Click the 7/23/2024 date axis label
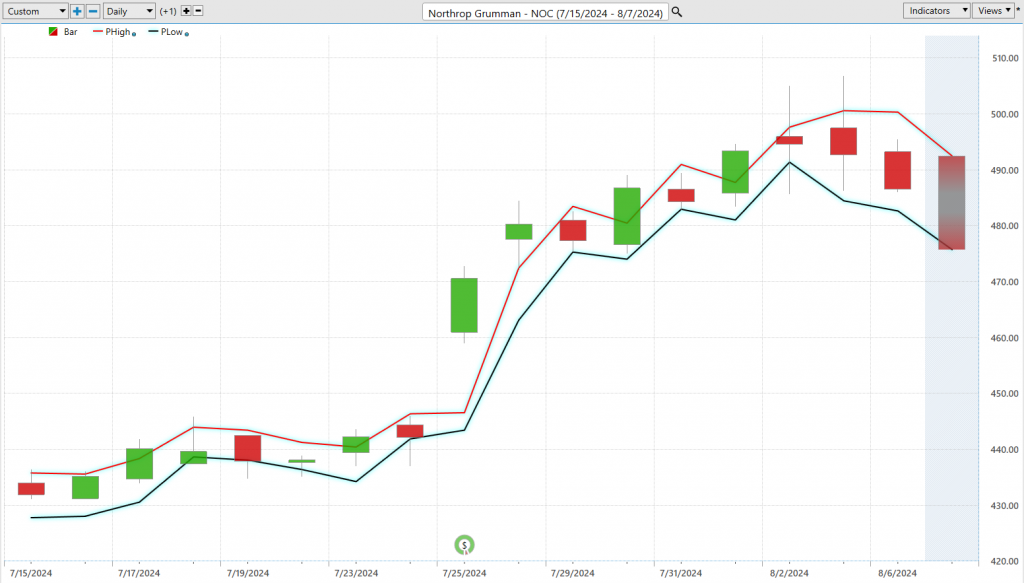The image size is (1024, 583). [x=356, y=573]
